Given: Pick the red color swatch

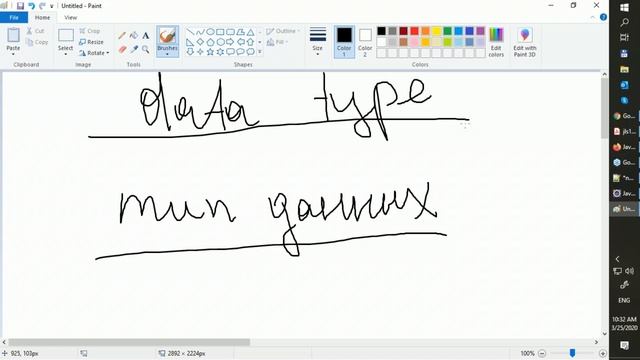Looking at the screenshot, I should [x=414, y=31].
